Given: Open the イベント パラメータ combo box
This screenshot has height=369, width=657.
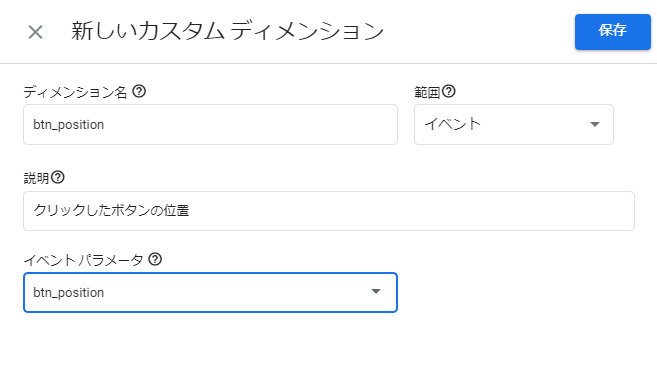Looking at the screenshot, I should pyautogui.click(x=210, y=292).
